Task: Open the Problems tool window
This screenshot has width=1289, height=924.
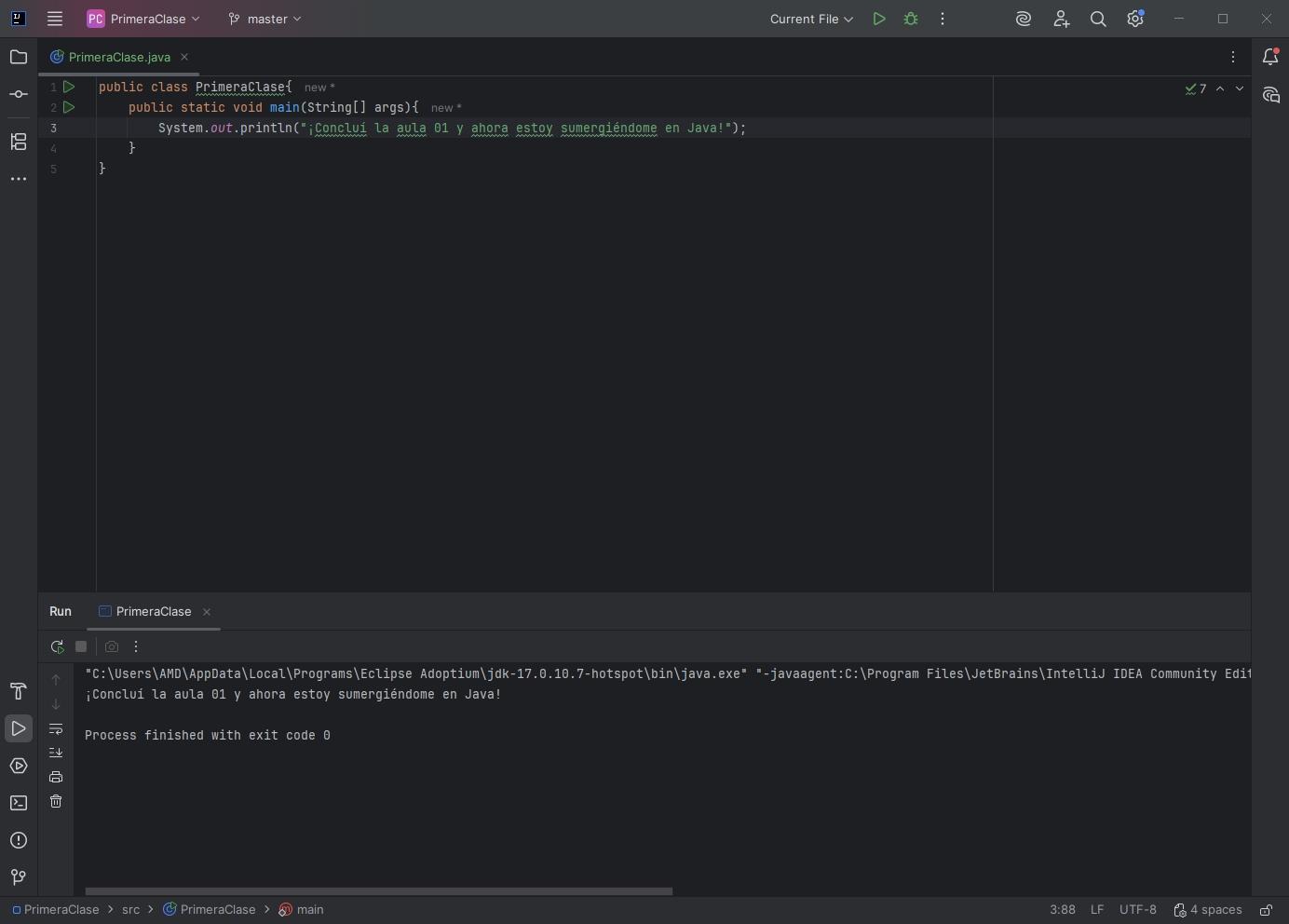Action: pyautogui.click(x=19, y=840)
